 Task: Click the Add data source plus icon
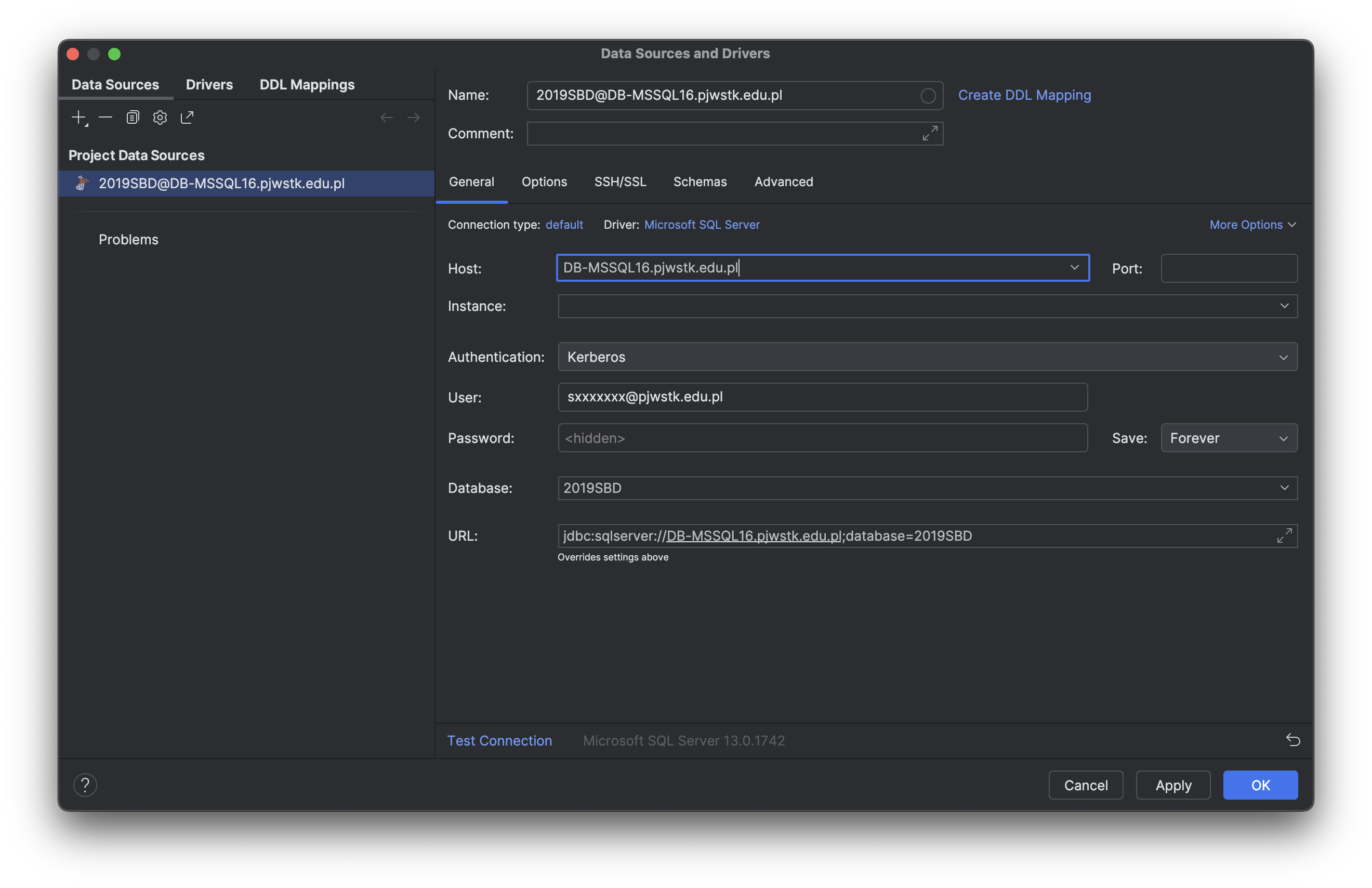79,117
